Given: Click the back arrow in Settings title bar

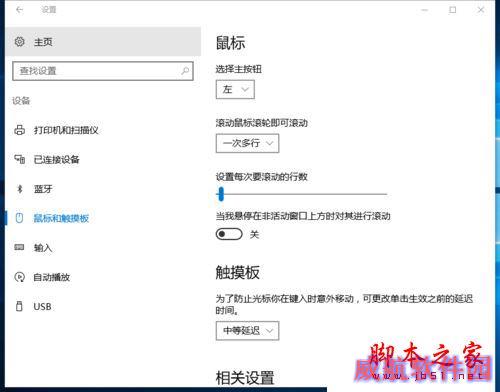Looking at the screenshot, I should click(20, 10).
